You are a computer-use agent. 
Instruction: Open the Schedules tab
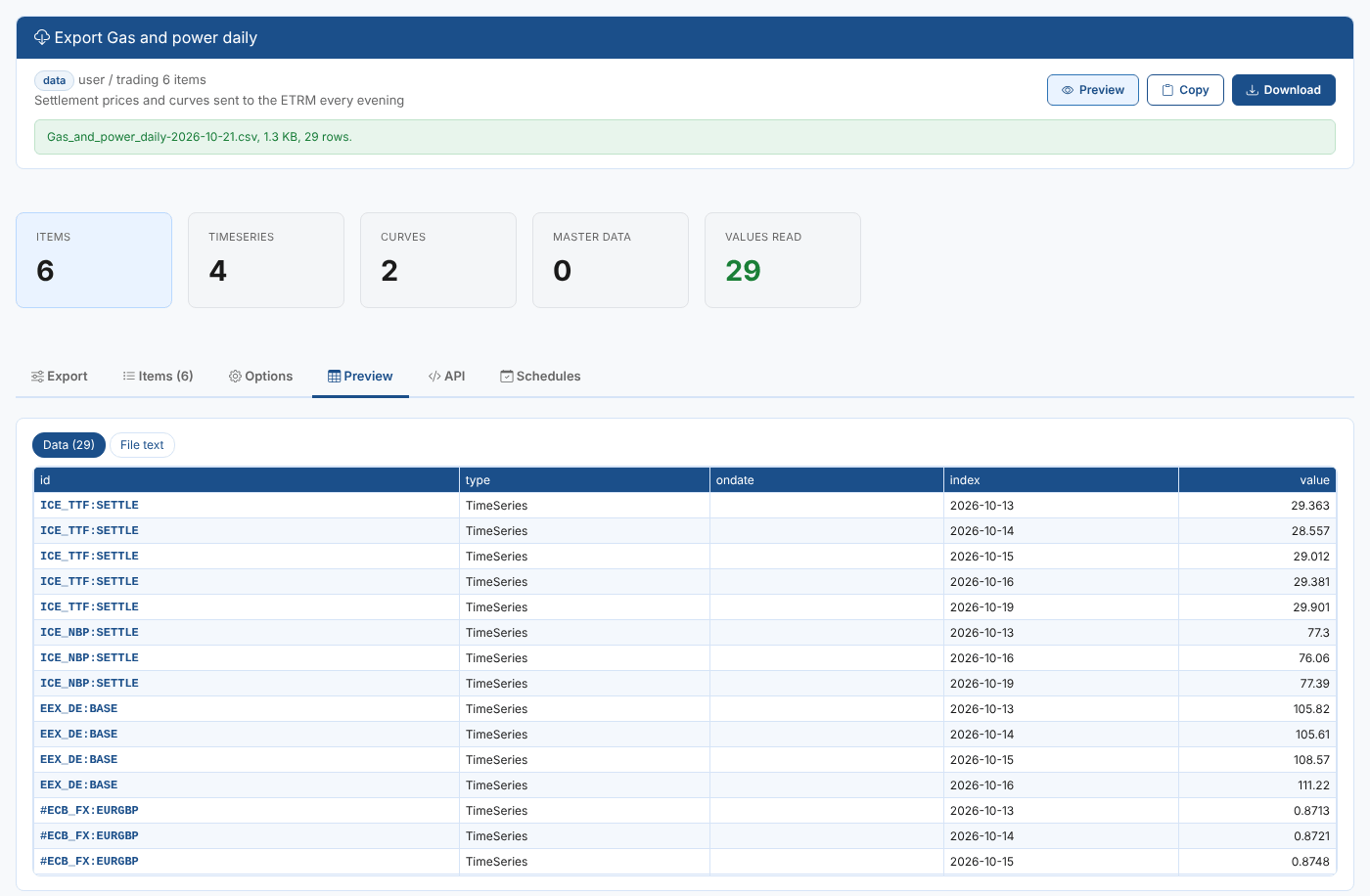tap(540, 377)
